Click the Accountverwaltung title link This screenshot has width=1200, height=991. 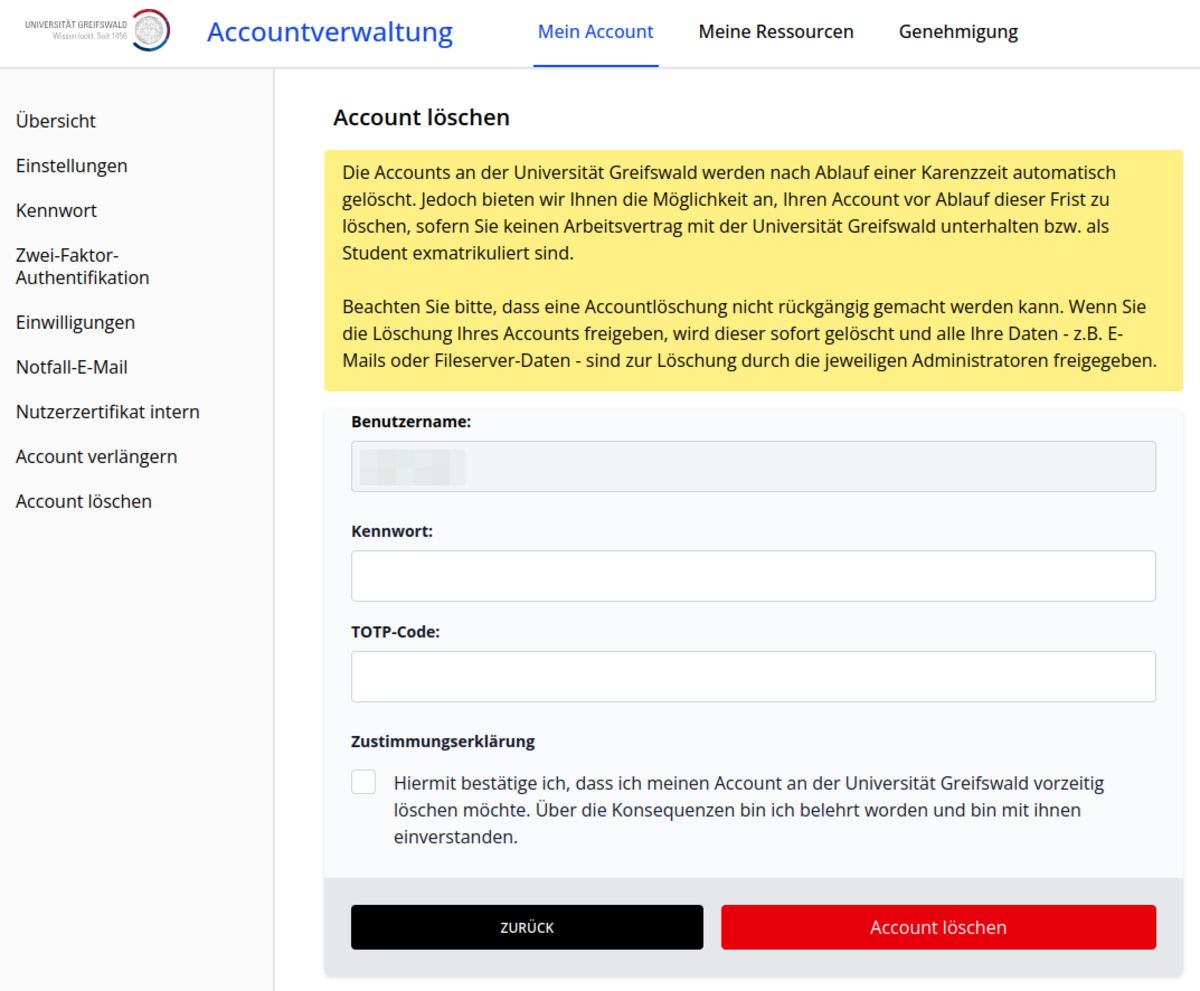tap(329, 32)
